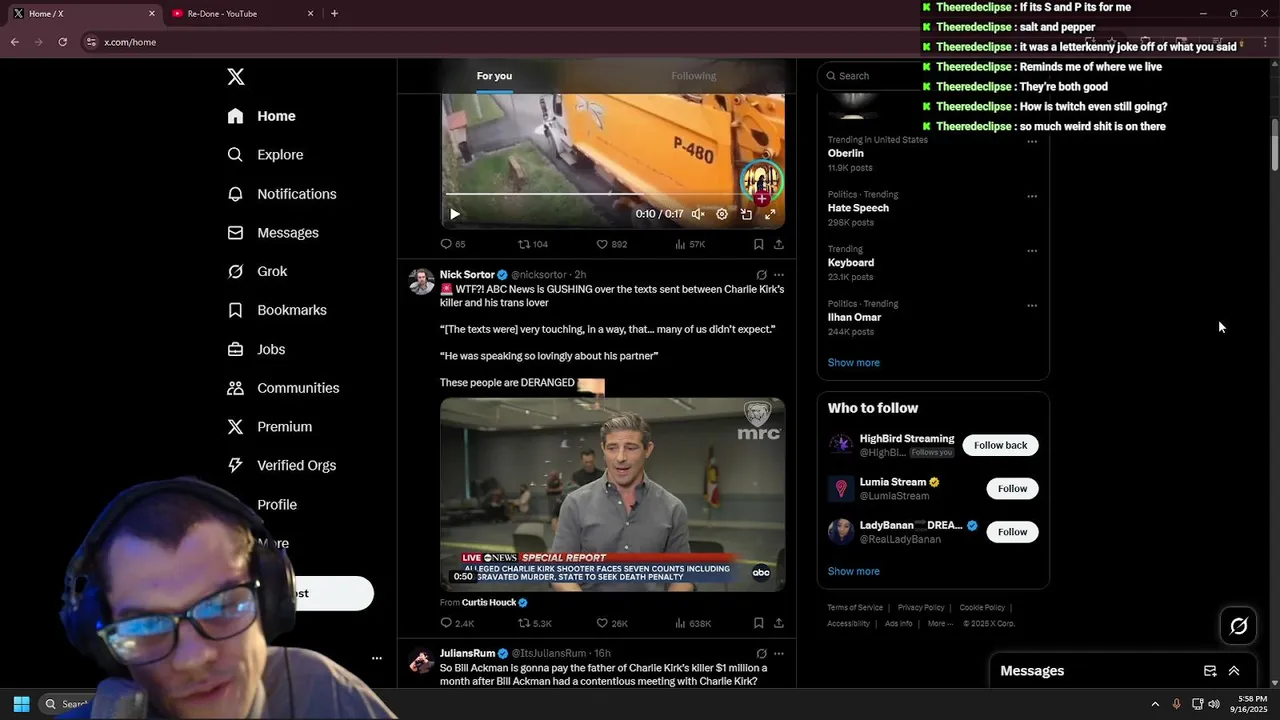Repost Nick Sortor post with 5.3K reposts

pos(535,623)
